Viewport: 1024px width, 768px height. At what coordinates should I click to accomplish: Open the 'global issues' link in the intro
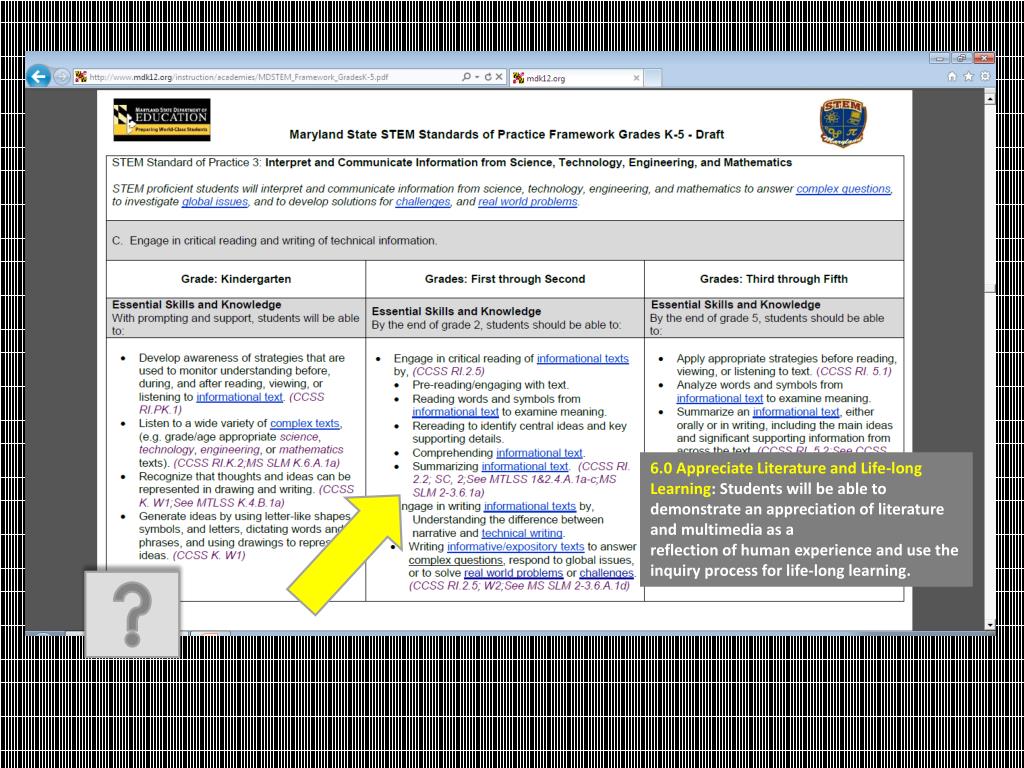[215, 202]
